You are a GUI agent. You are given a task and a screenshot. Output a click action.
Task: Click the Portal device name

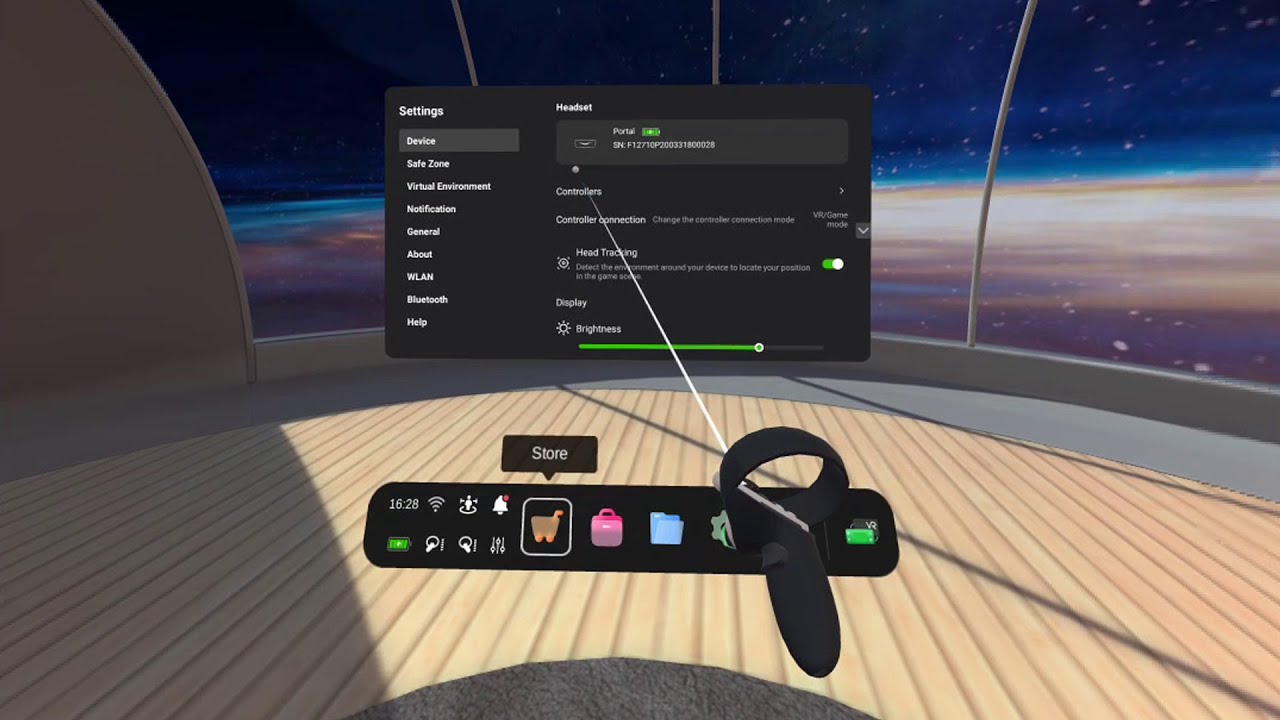point(624,131)
